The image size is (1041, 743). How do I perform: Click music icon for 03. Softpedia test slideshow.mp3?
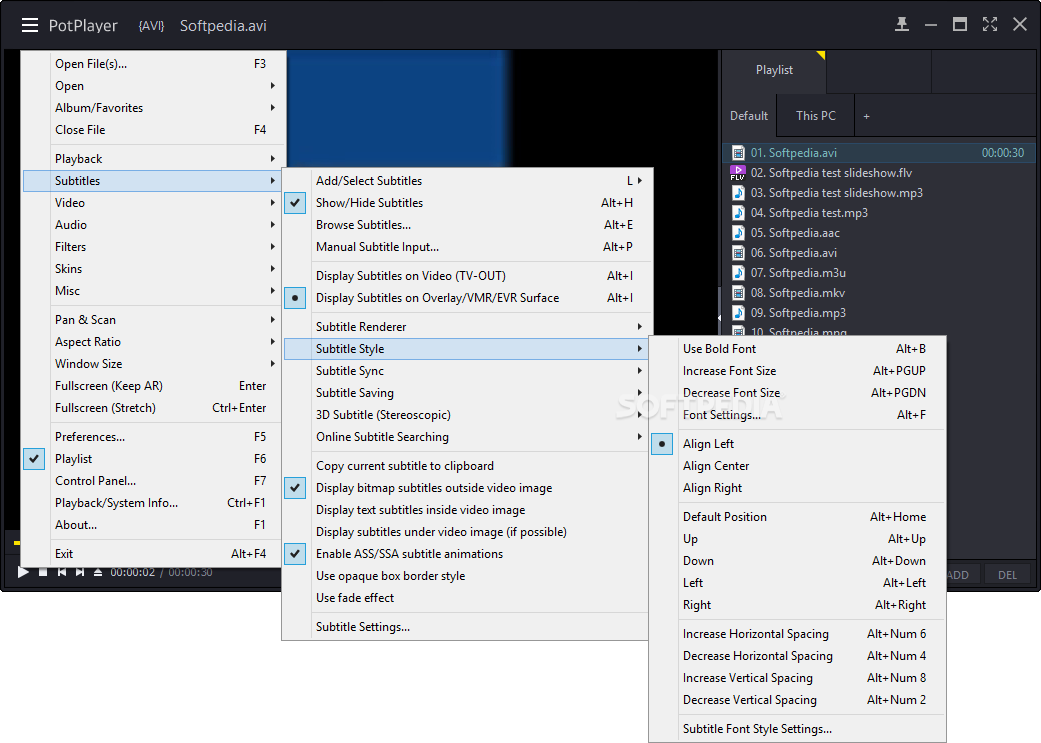coord(738,193)
